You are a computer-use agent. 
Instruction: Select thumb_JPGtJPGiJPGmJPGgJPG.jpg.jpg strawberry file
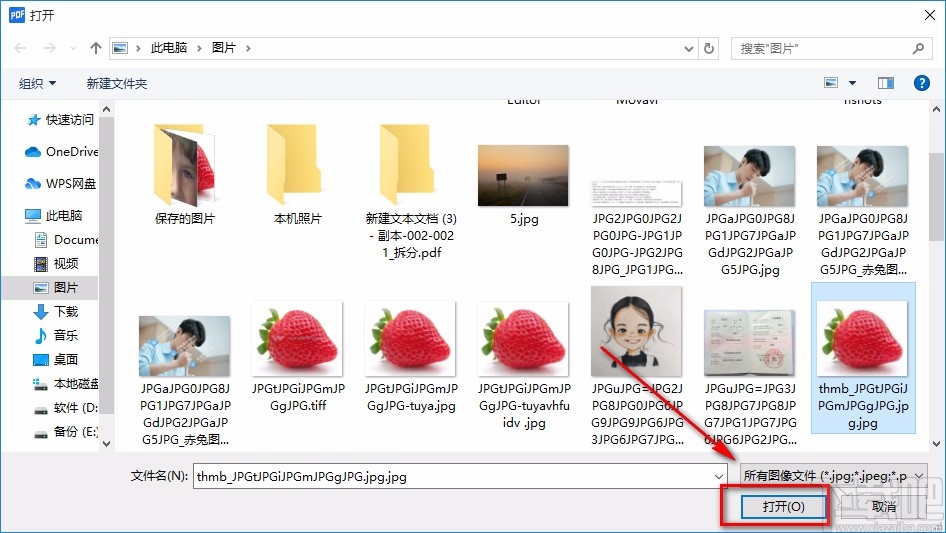click(x=863, y=358)
